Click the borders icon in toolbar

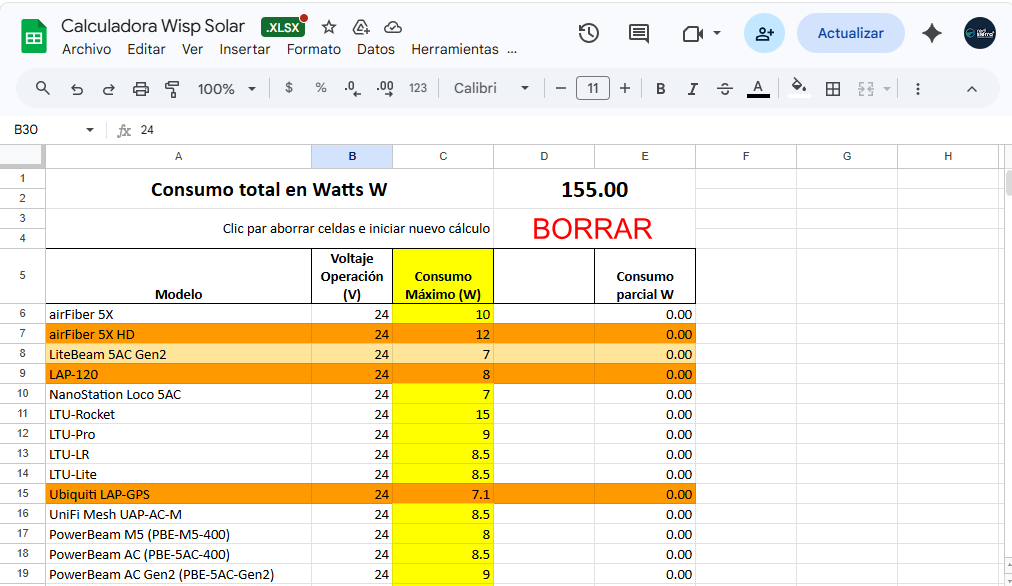click(832, 88)
